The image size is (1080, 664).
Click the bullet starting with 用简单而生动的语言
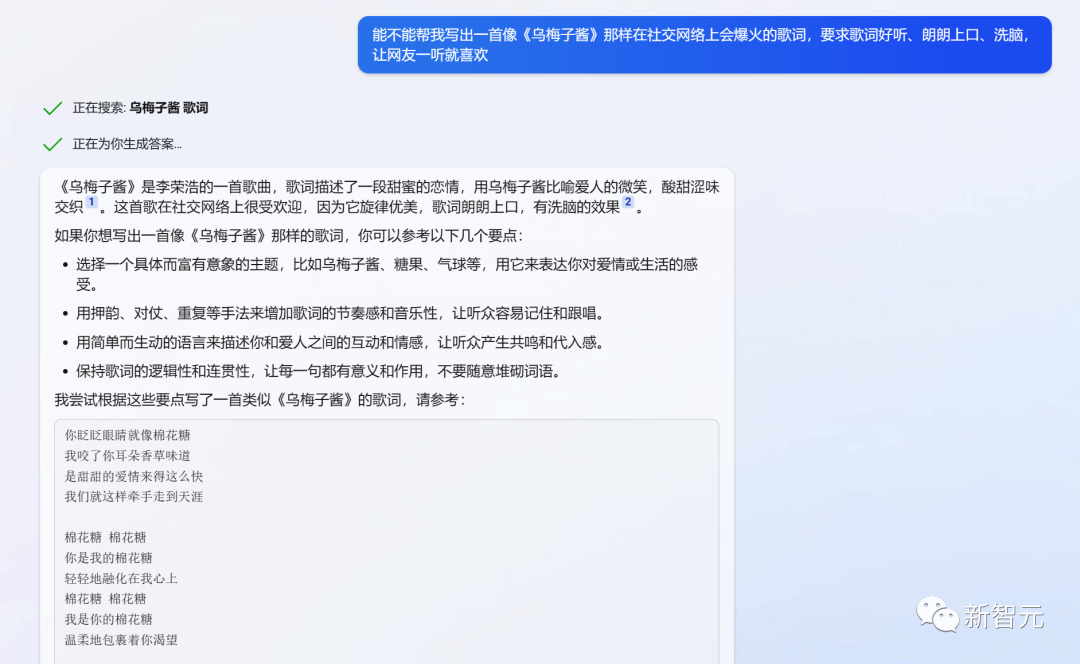(x=340, y=342)
